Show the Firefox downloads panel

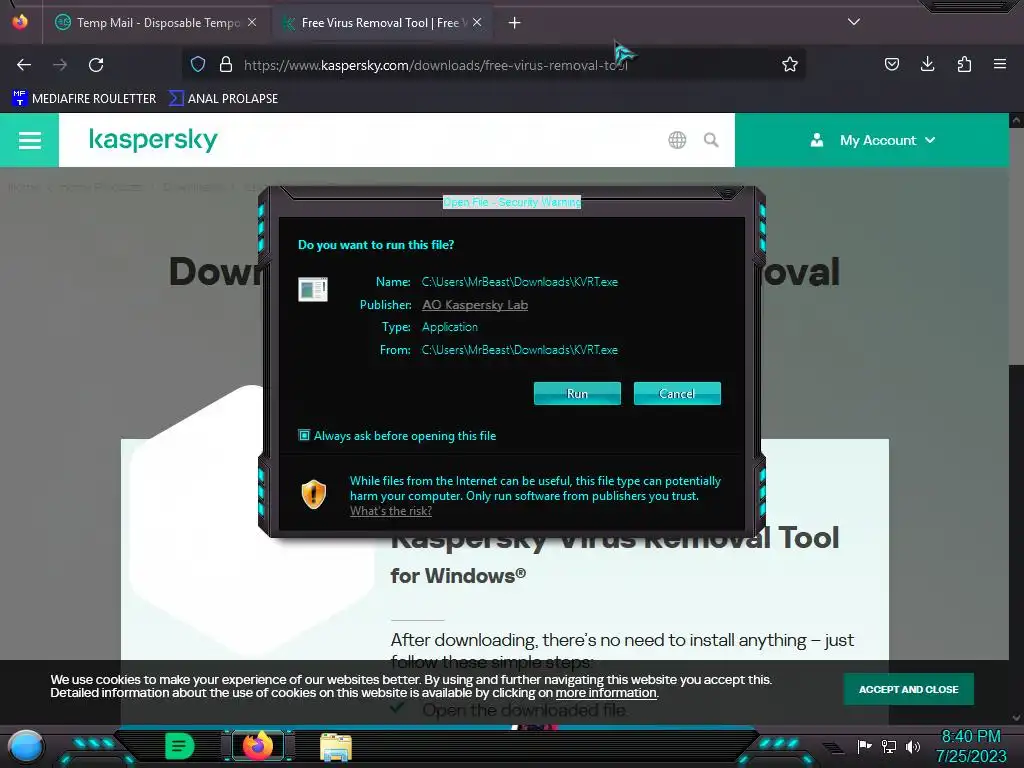point(927,64)
